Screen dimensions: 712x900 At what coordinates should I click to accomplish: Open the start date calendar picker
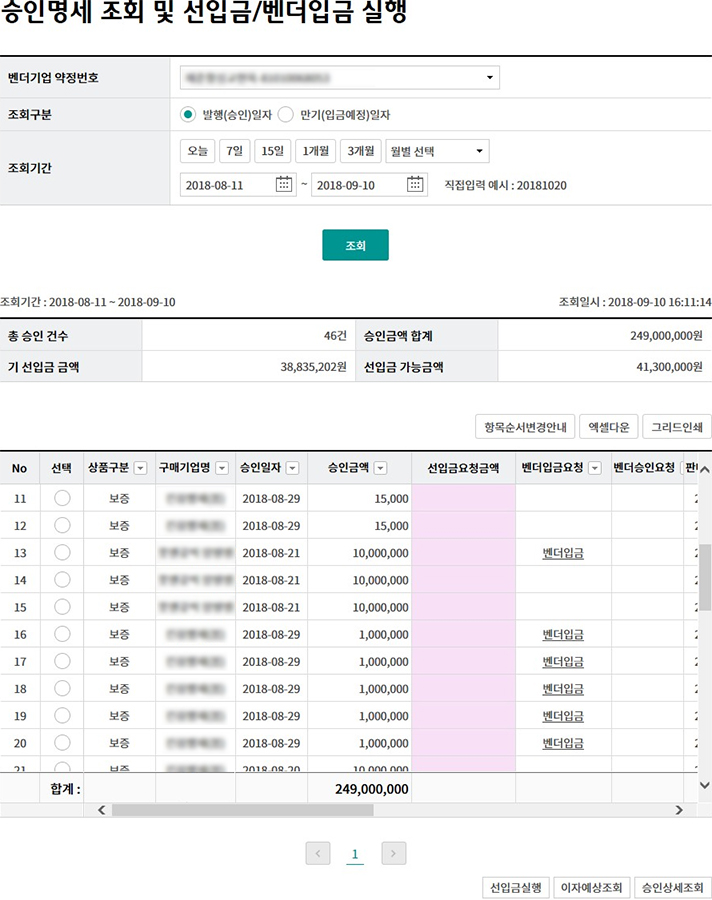(284, 184)
